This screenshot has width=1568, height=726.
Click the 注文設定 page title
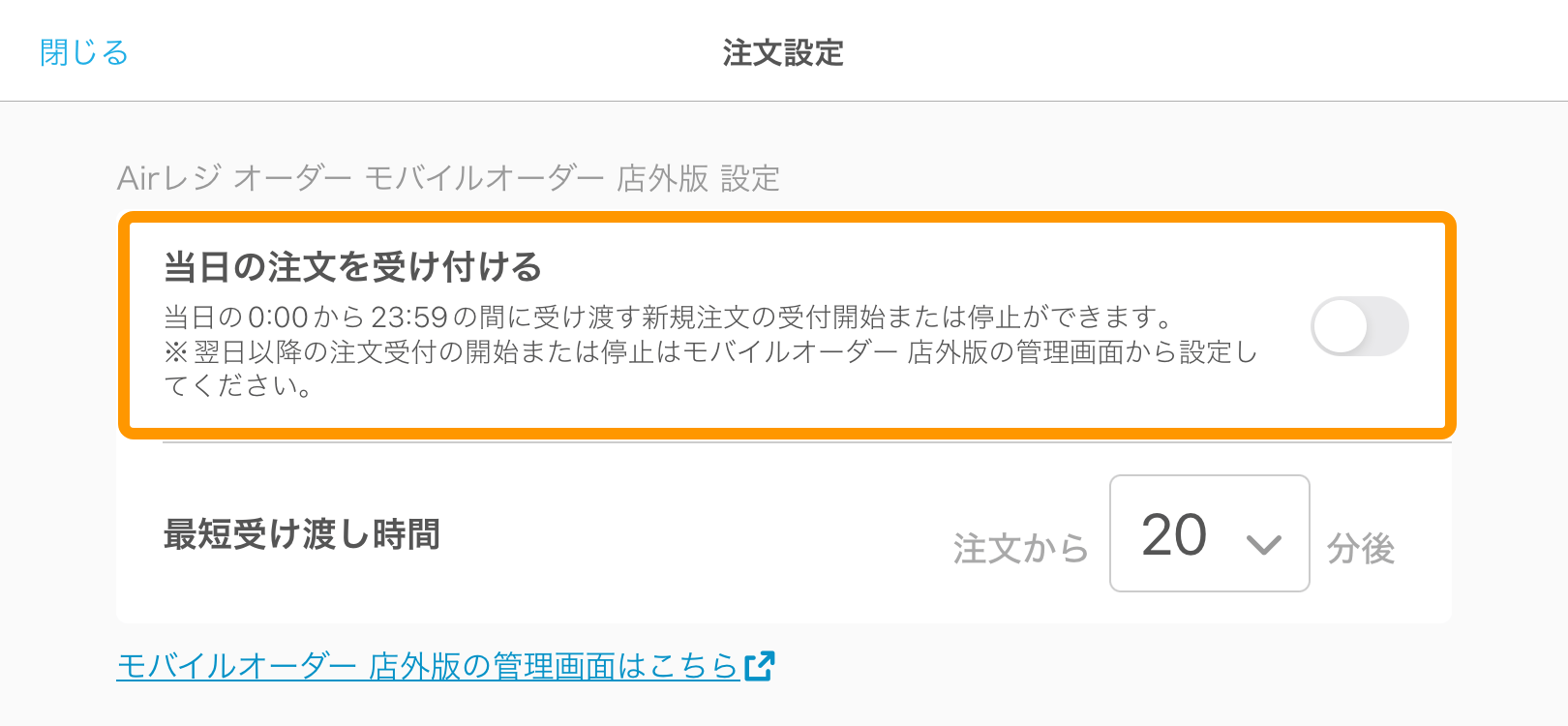tap(783, 52)
